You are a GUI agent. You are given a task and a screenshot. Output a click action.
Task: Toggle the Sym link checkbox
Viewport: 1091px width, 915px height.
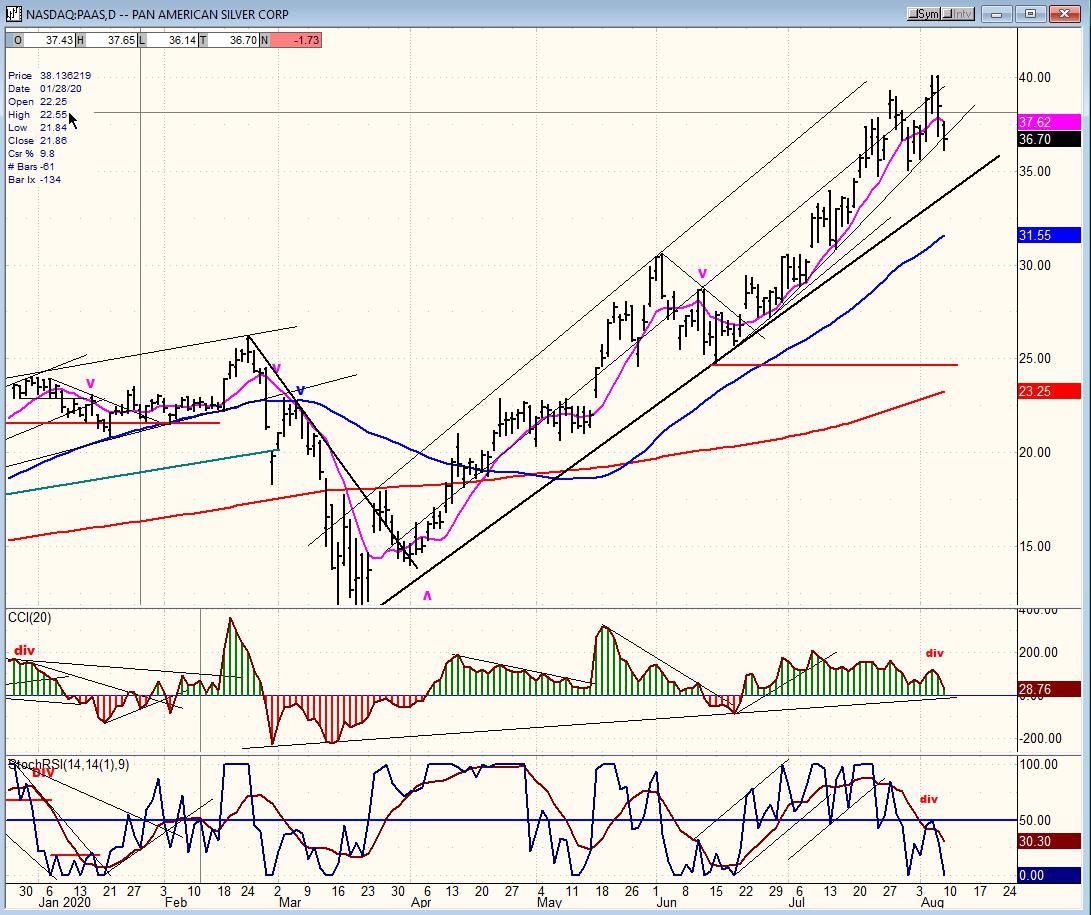pyautogui.click(x=925, y=14)
